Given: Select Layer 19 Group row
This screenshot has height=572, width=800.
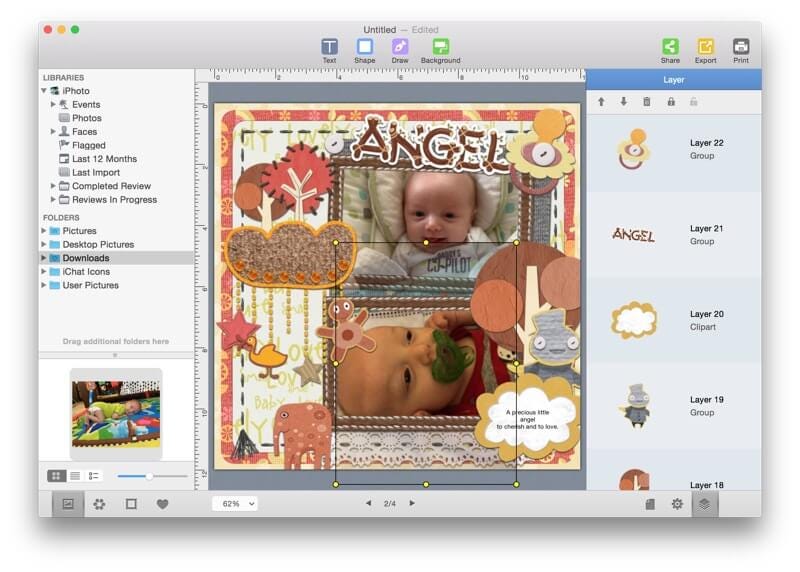Looking at the screenshot, I should pos(673,406).
